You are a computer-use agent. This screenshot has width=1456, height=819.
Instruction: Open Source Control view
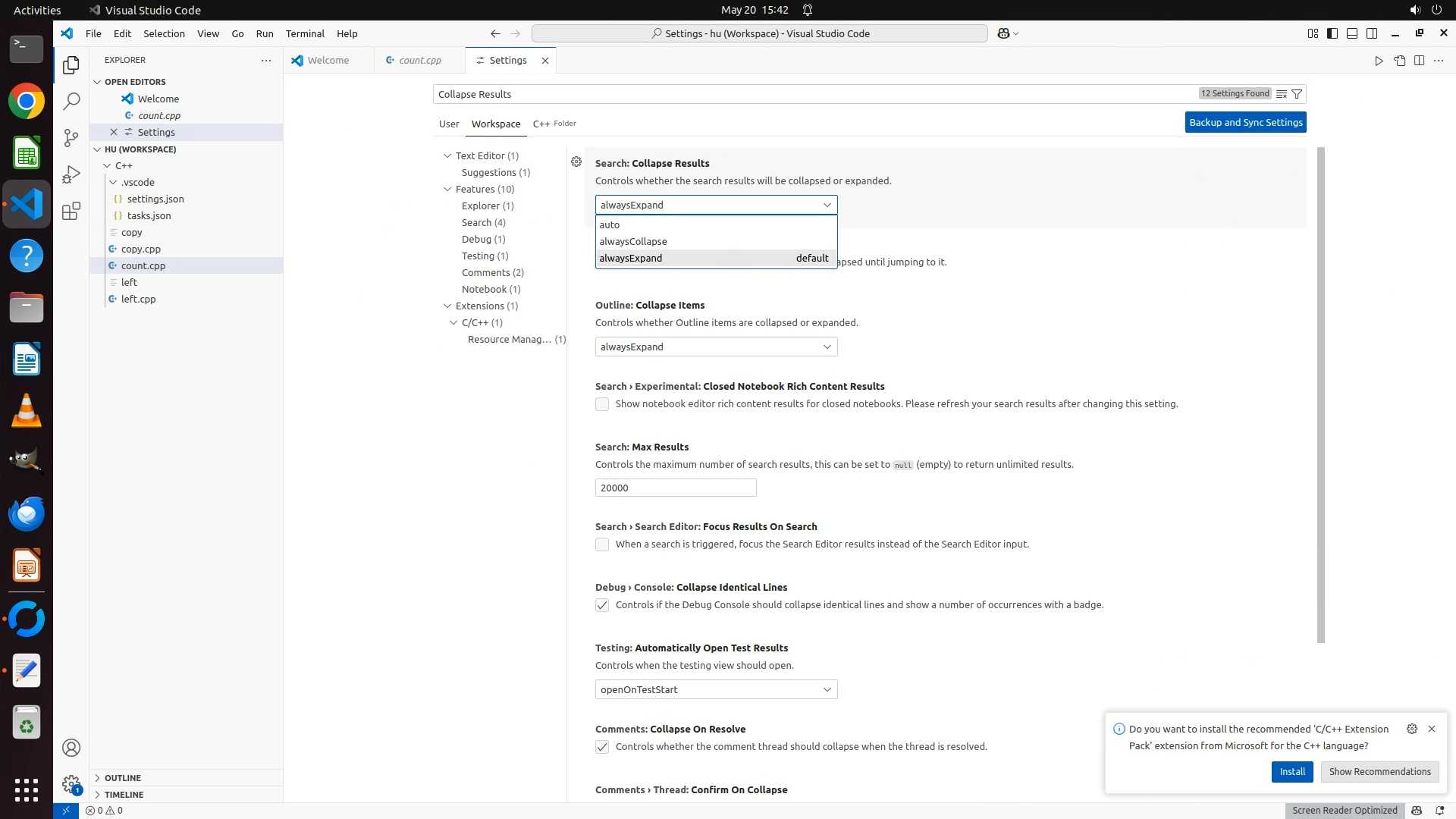(x=71, y=137)
